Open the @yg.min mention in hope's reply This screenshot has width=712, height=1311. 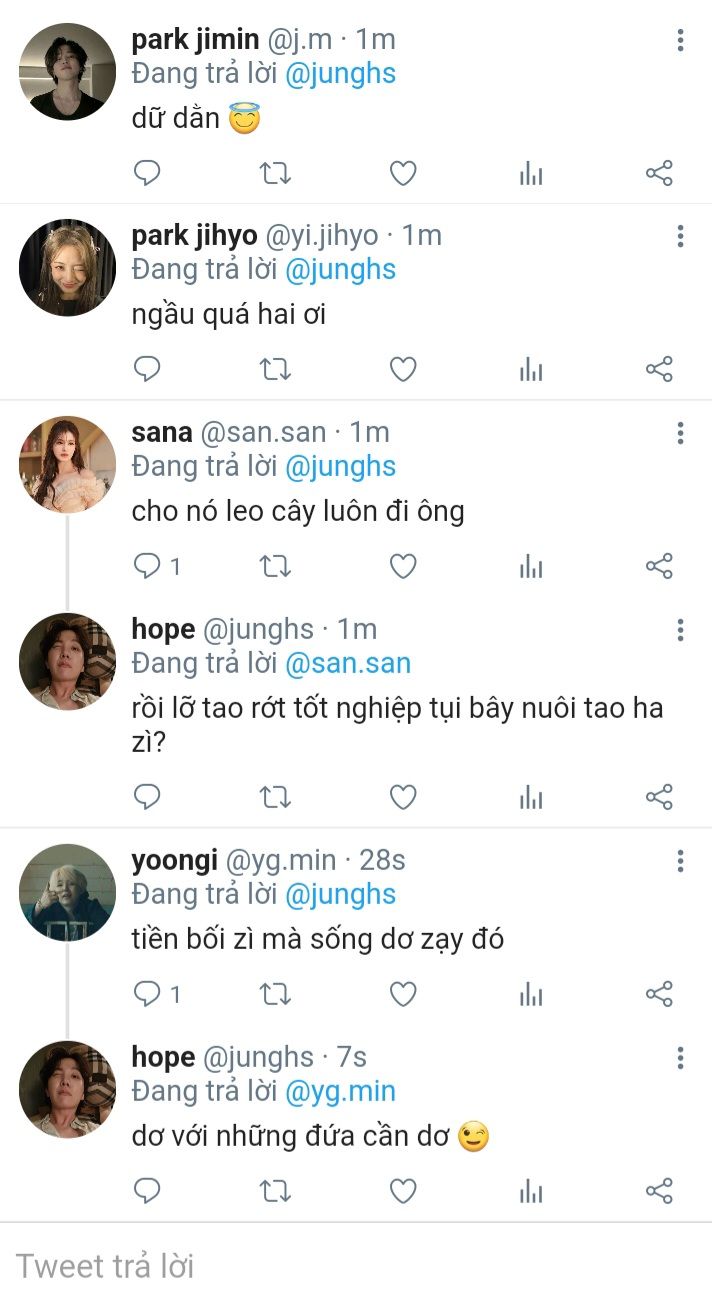click(x=340, y=1091)
